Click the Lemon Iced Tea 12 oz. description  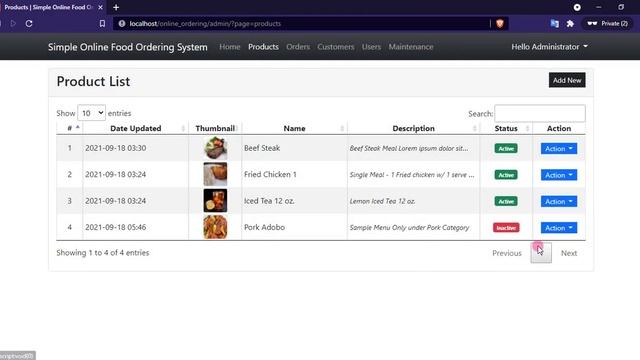point(382,201)
